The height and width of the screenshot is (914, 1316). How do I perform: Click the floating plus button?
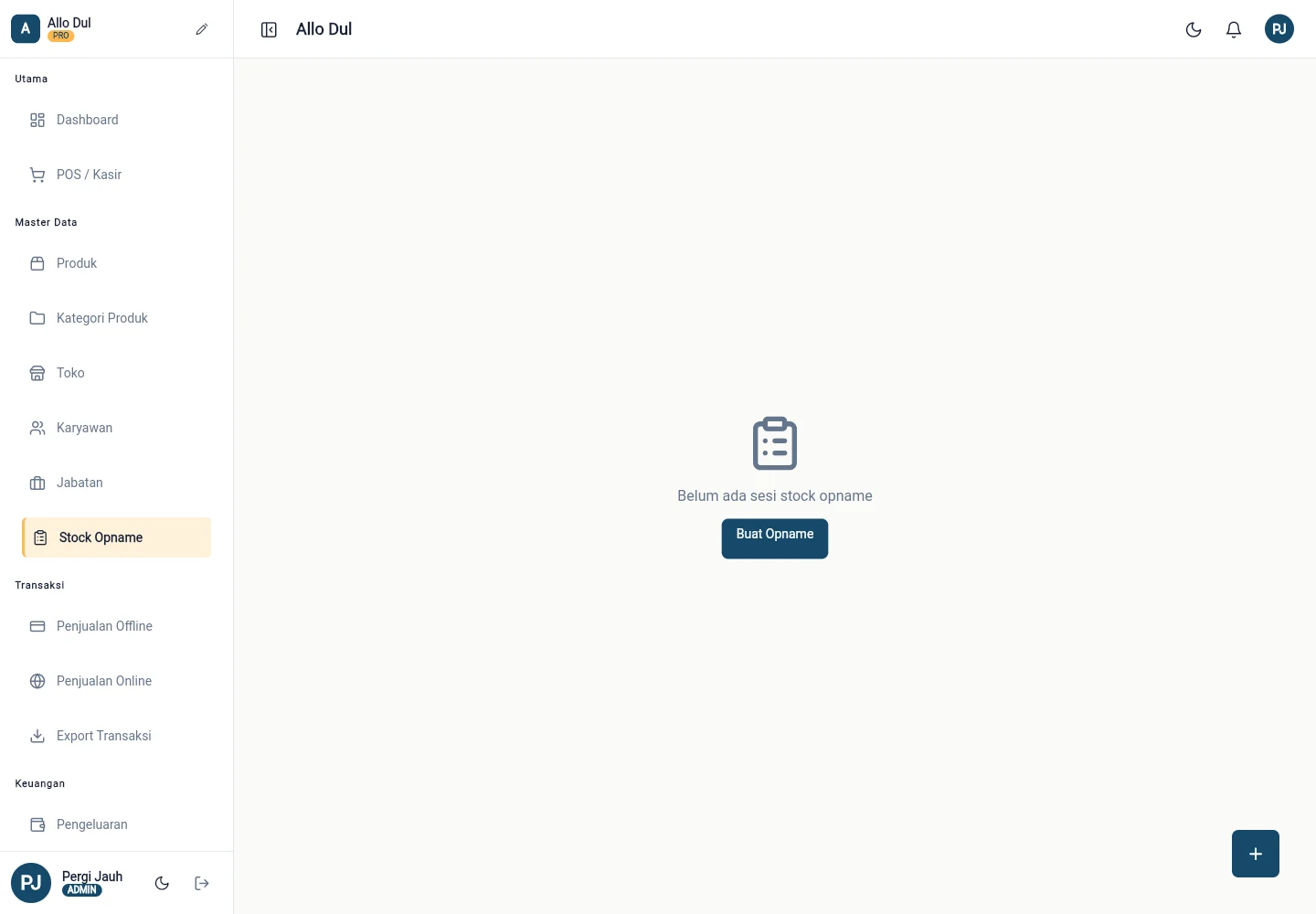click(1256, 854)
